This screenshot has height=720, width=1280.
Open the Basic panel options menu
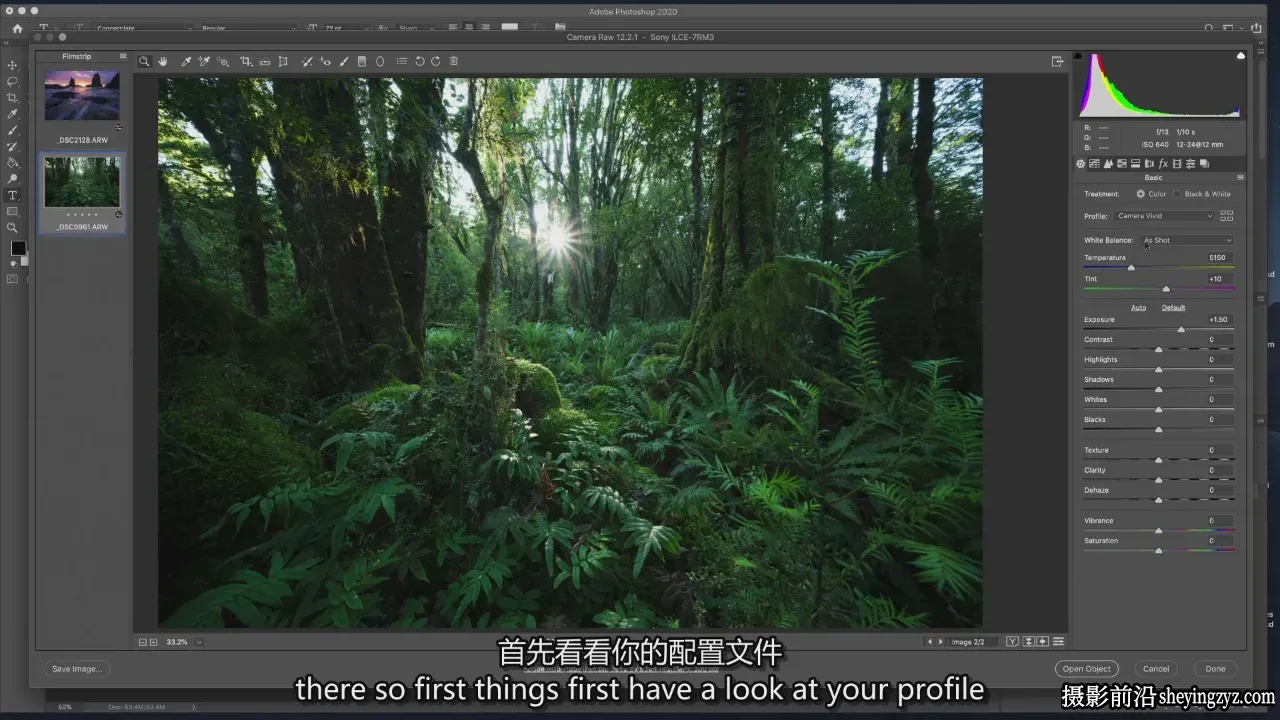[1241, 177]
